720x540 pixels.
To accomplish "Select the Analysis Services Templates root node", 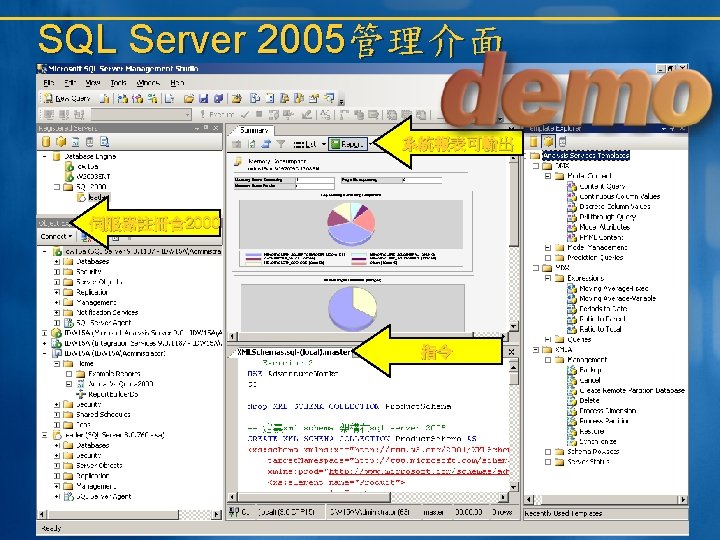I will pyautogui.click(x=585, y=155).
